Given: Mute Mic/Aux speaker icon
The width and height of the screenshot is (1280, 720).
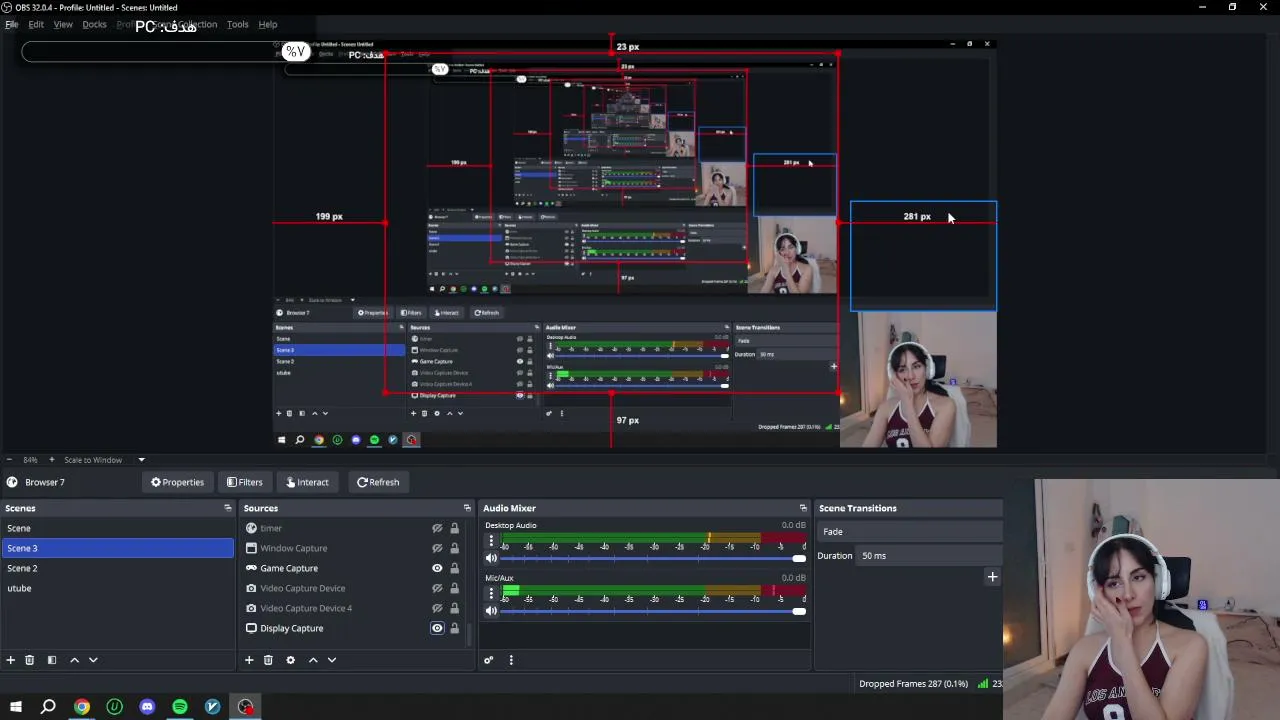Looking at the screenshot, I should coord(491,611).
